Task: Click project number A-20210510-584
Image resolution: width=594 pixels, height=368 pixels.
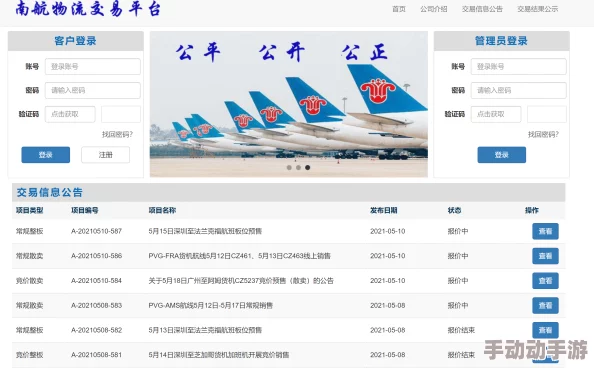Action: [96, 281]
